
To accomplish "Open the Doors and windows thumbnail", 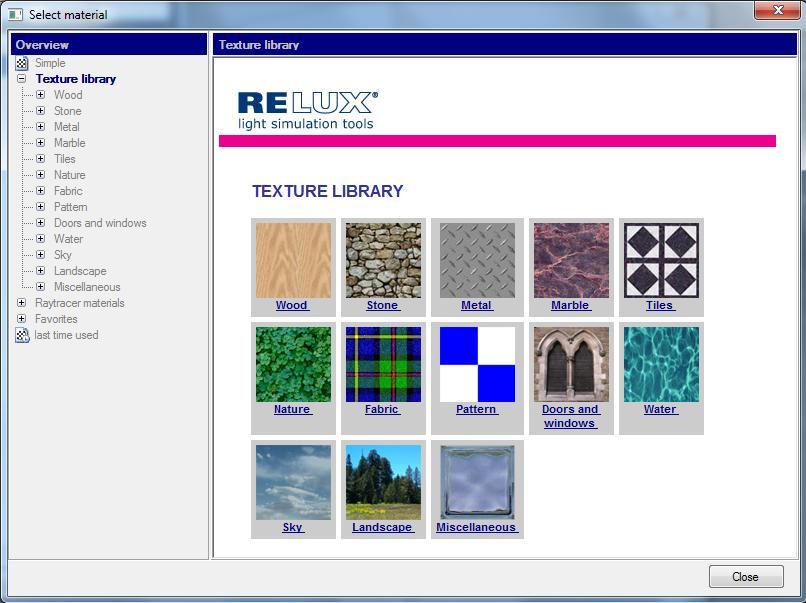I will coord(571,364).
